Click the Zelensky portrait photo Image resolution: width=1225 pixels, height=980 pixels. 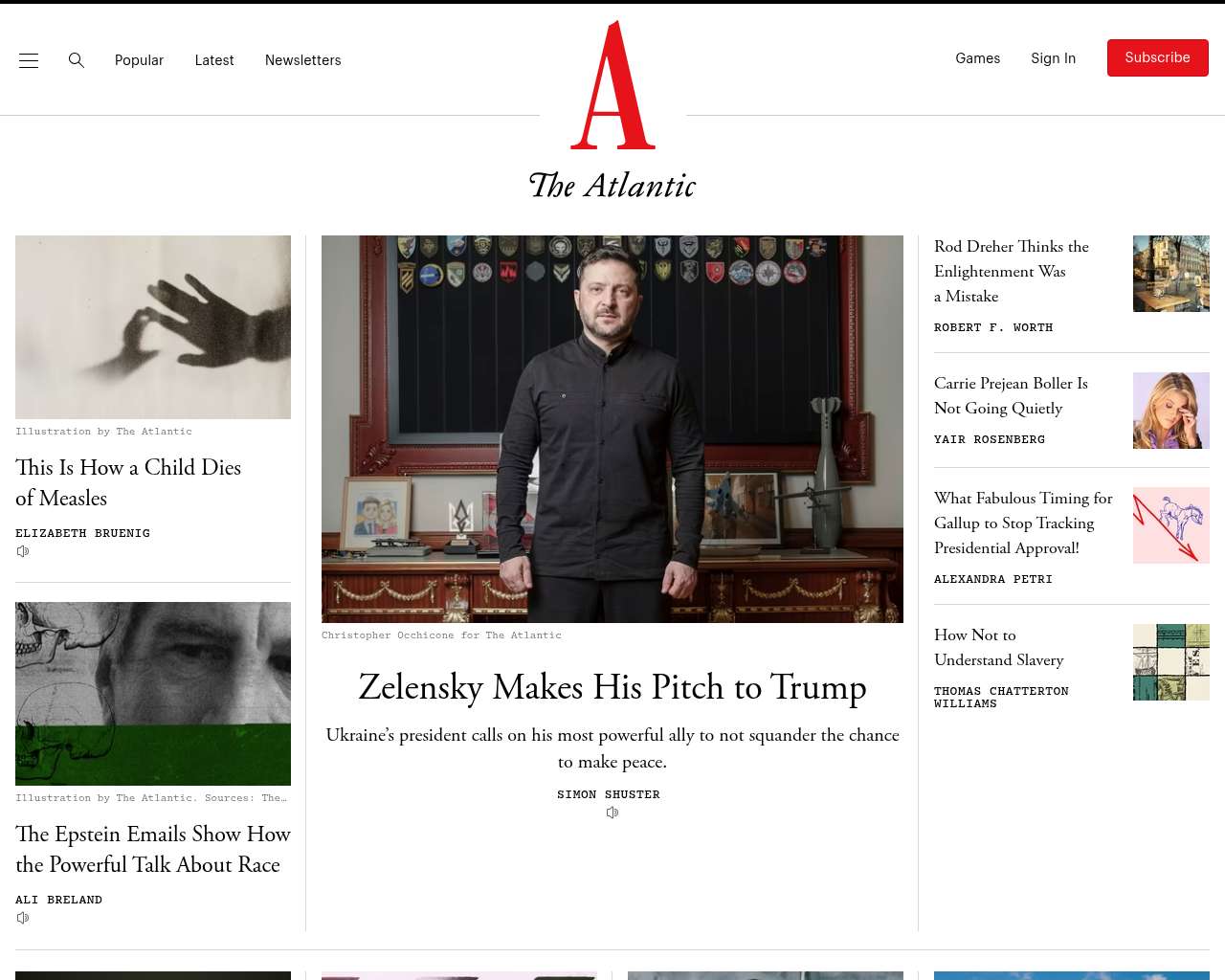point(612,429)
